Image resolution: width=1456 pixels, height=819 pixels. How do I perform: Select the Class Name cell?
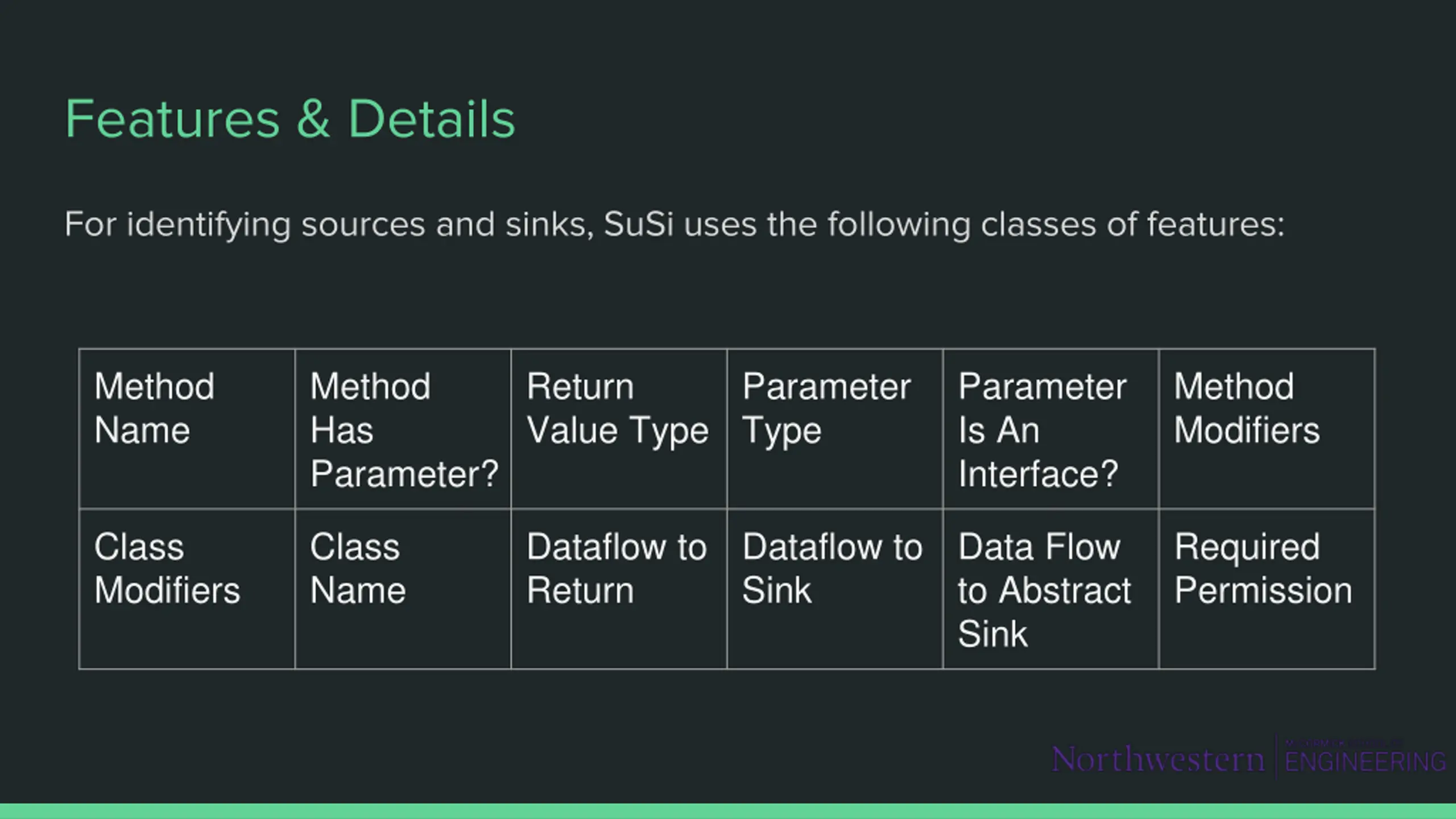pos(403,589)
